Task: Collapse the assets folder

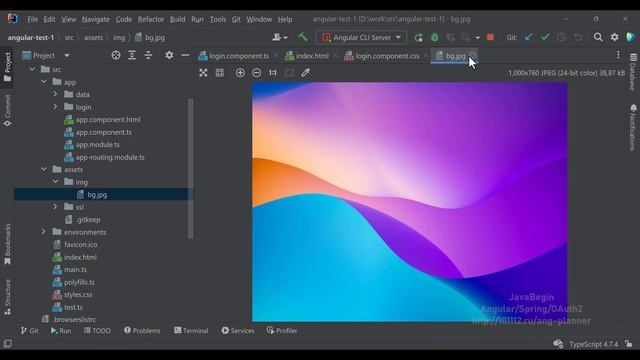Action: [44, 169]
